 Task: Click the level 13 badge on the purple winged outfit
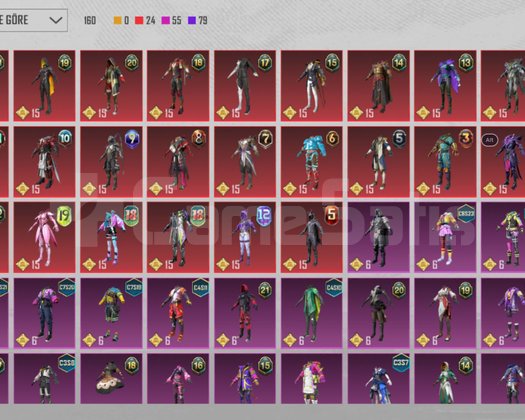click(x=466, y=63)
